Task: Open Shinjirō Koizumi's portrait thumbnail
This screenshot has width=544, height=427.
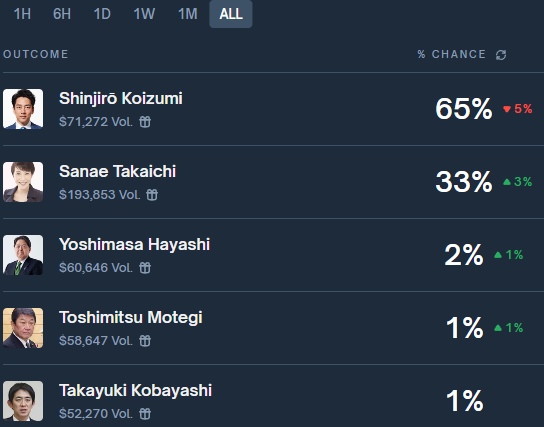Action: tap(23, 109)
